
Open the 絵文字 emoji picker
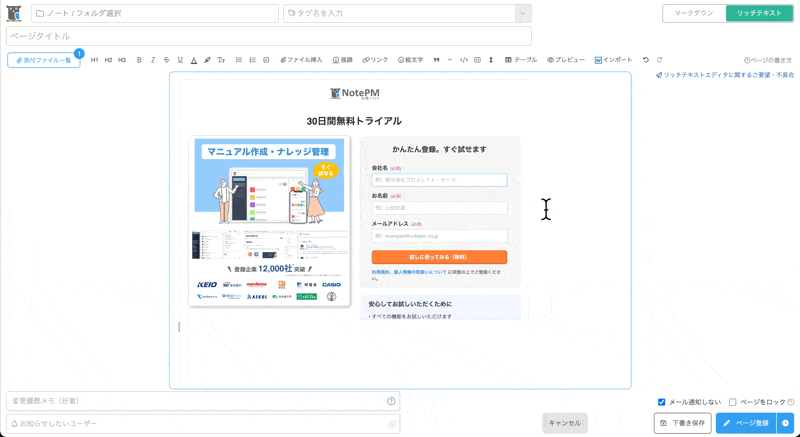(411, 60)
